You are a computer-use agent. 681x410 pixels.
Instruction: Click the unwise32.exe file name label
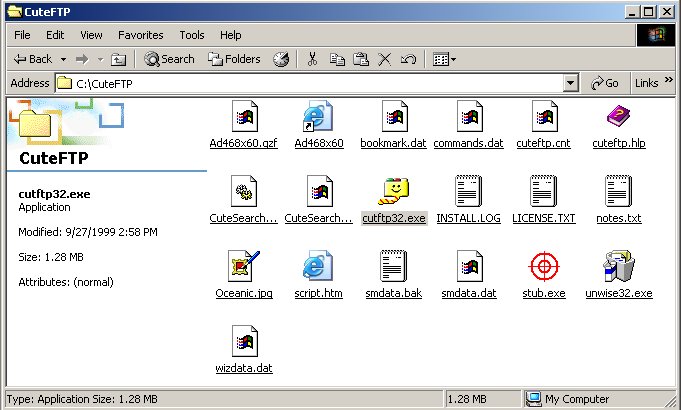point(619,293)
